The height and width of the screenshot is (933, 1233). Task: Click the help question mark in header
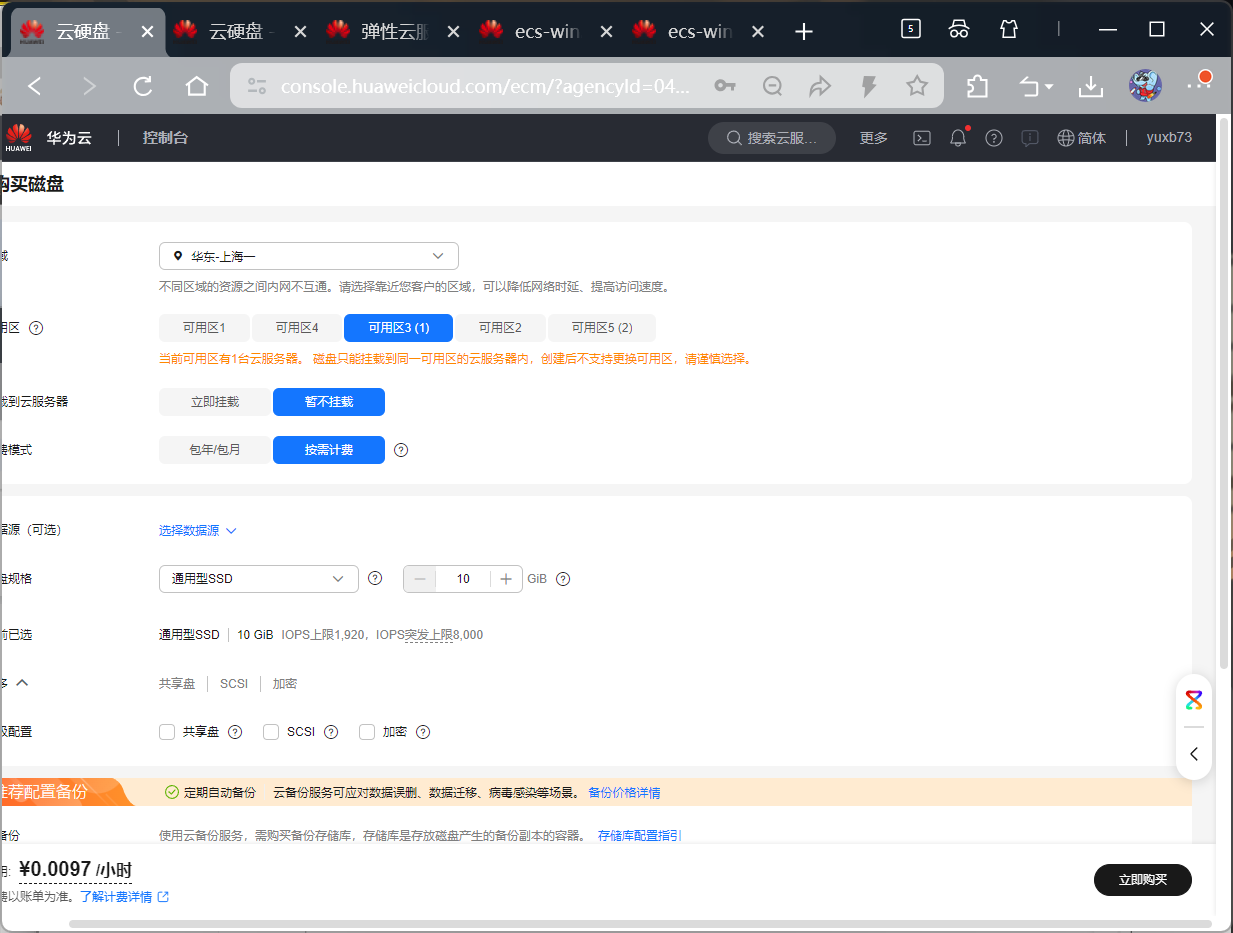click(x=994, y=138)
